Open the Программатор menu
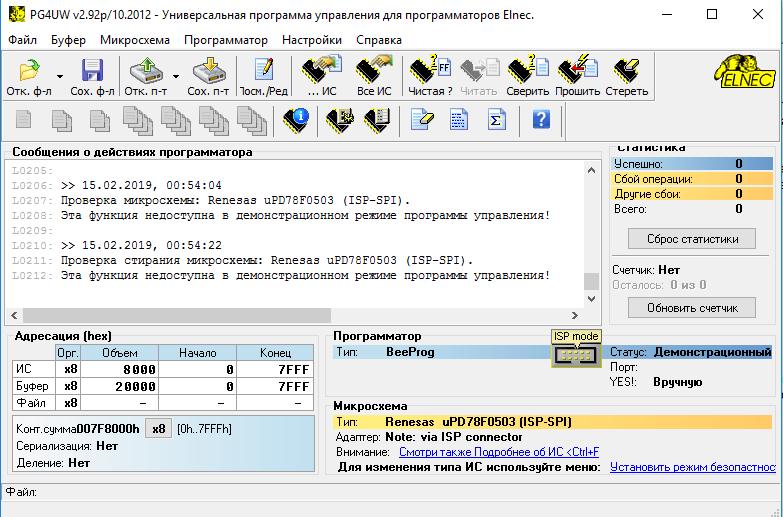Viewport: 783px width, 517px height. (x=226, y=40)
